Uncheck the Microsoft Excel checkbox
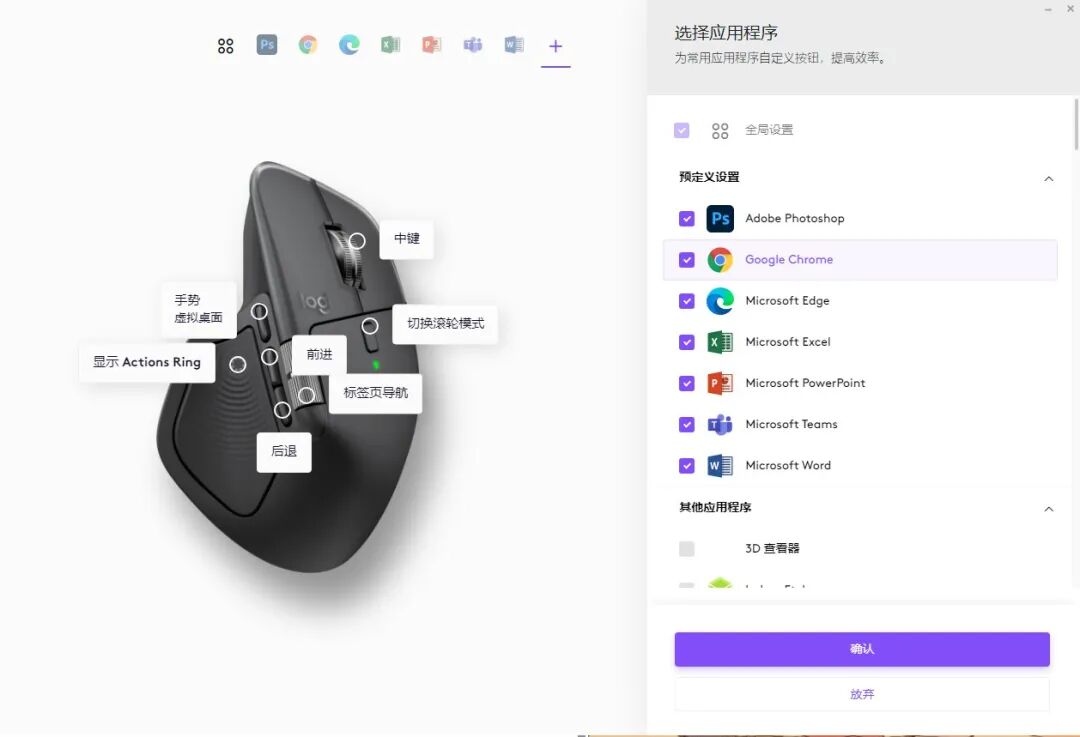 point(687,342)
